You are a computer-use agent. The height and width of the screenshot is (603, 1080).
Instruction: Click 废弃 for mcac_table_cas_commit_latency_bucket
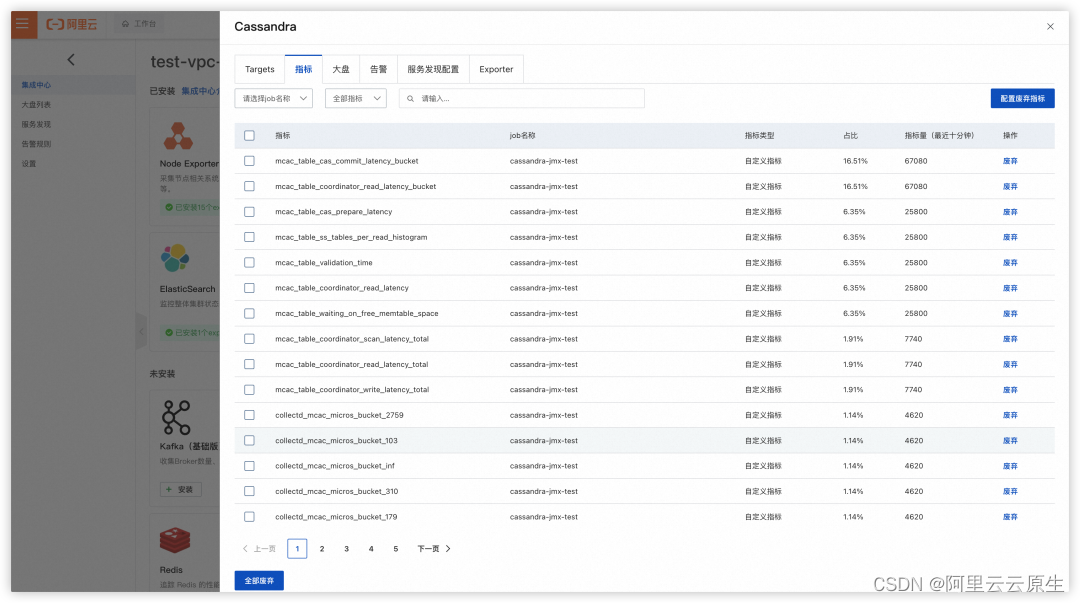point(1010,161)
